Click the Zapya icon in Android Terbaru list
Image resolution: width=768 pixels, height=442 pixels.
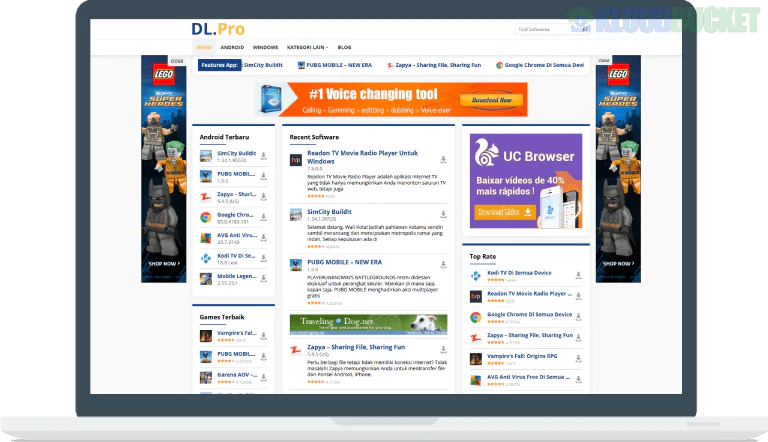[x=205, y=196]
